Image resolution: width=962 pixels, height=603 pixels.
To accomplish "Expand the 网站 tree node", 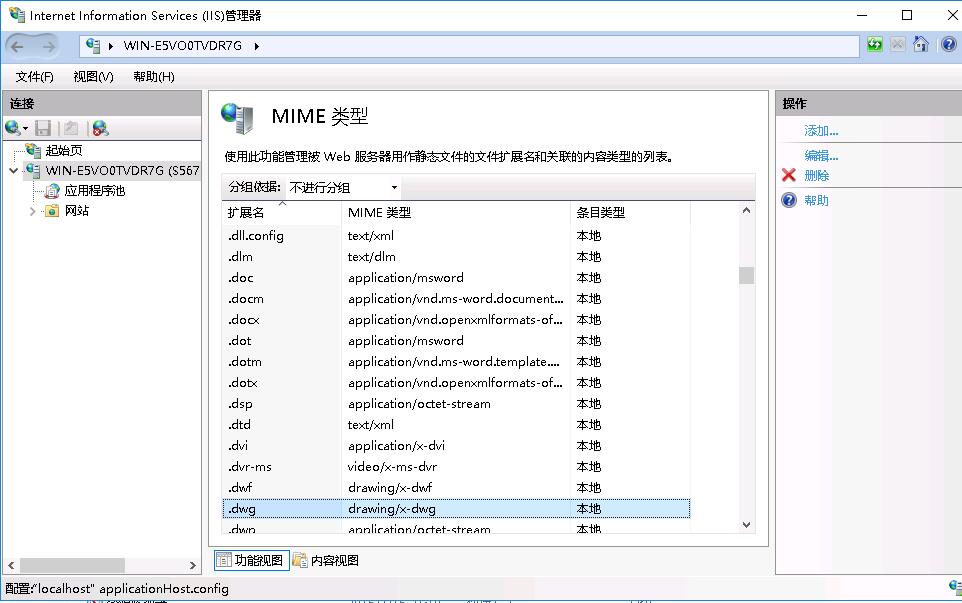I will pos(33,211).
